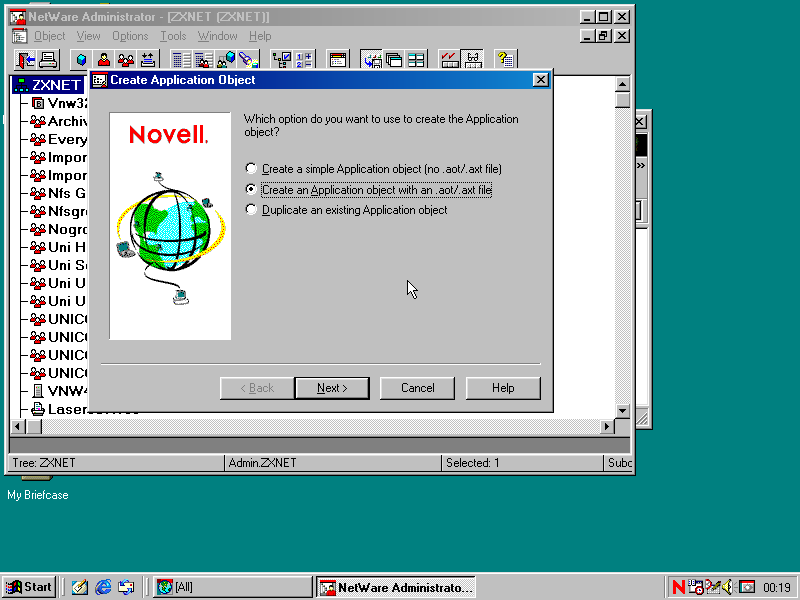Click the vertical scrollbar down arrow
Image resolution: width=800 pixels, height=600 pixels.
point(622,410)
